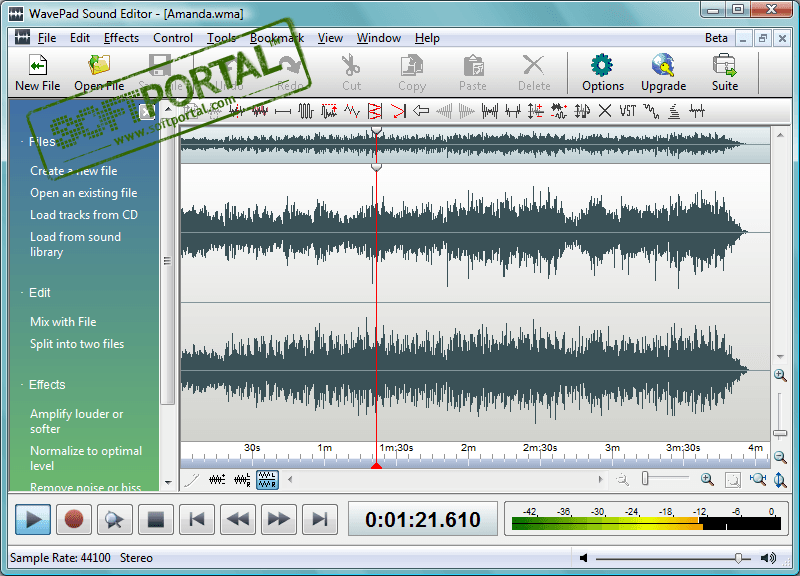
Task: Click the Upgrade key icon
Action: pyautogui.click(x=663, y=65)
